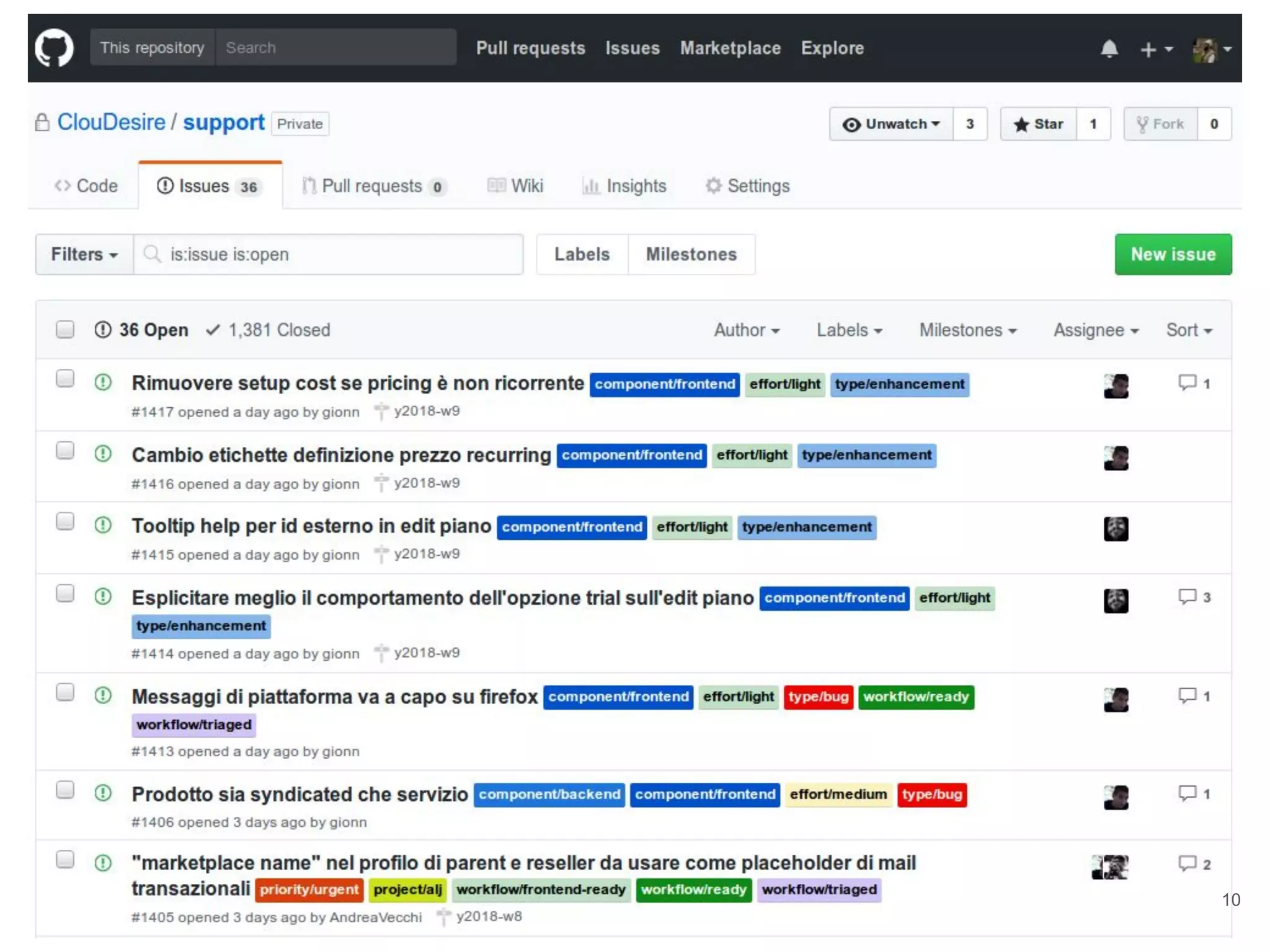Image resolution: width=1270 pixels, height=952 pixels.
Task: Tick checkbox for Prodotto sia syndicated issue
Action: coord(65,790)
